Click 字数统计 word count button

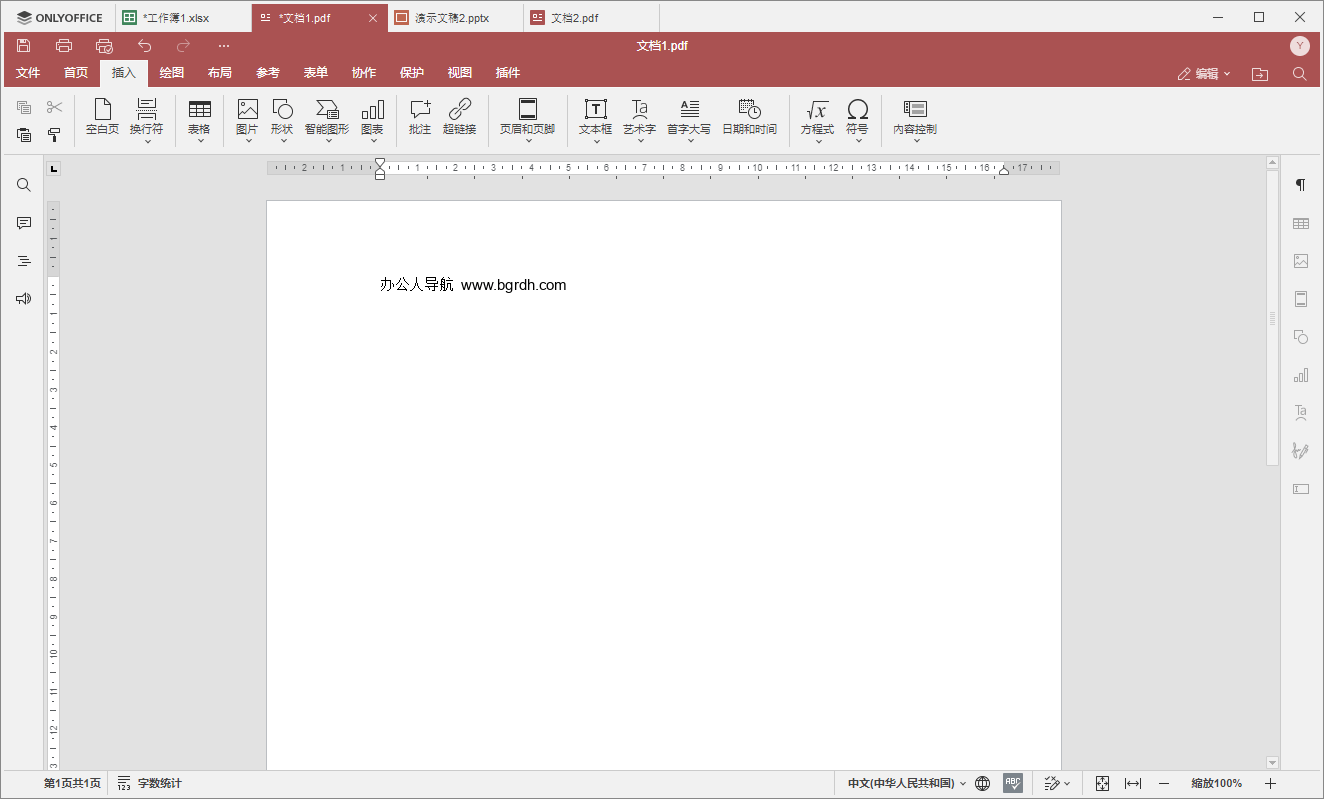click(x=150, y=783)
